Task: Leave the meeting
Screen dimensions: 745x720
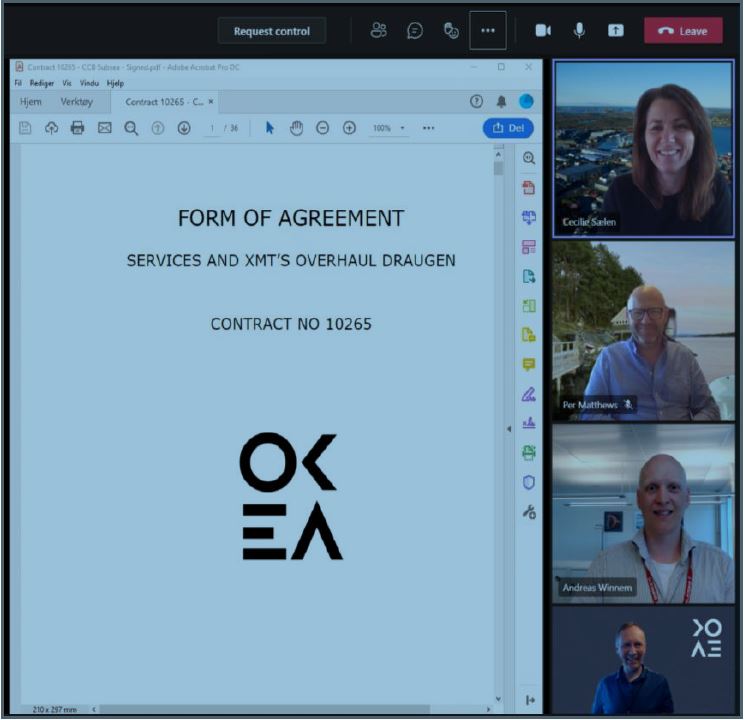Action: tap(683, 31)
